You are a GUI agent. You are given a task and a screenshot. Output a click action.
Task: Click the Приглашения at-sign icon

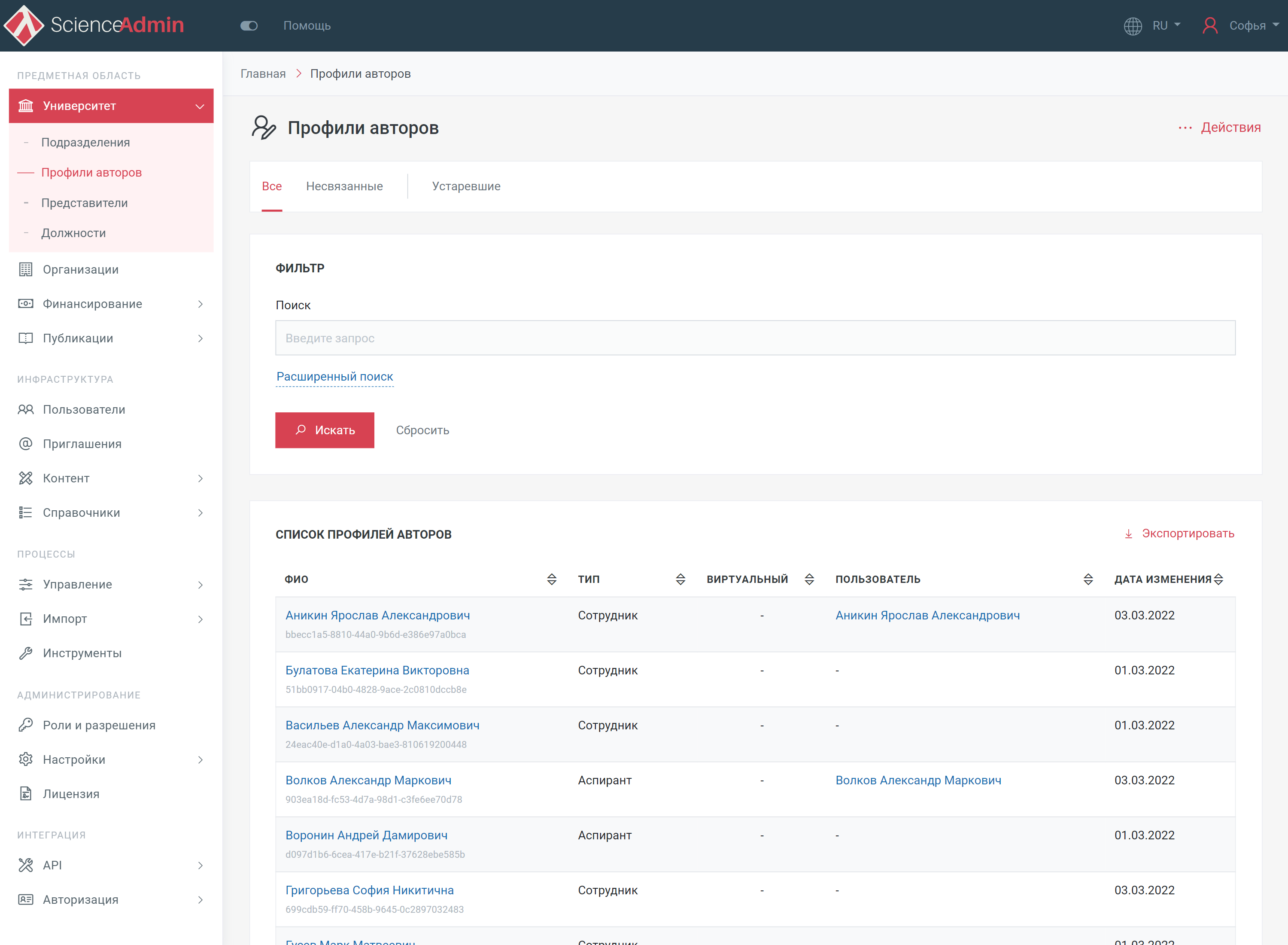[x=26, y=444]
